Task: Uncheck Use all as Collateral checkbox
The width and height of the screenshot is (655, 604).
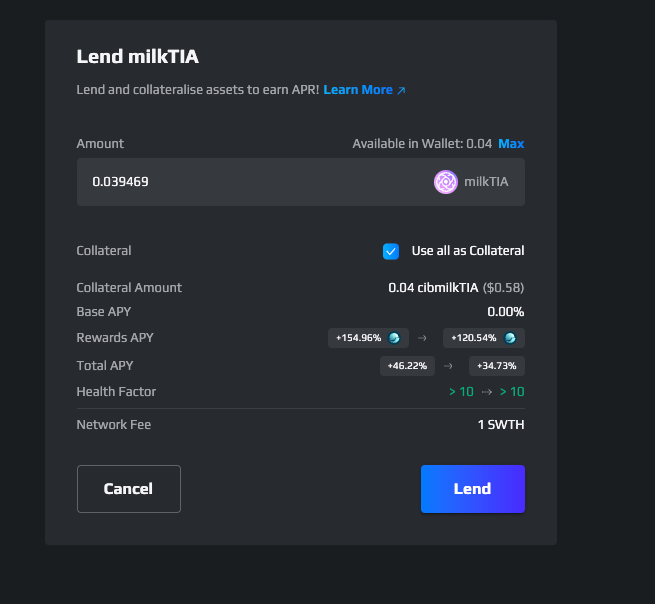Action: [x=391, y=251]
